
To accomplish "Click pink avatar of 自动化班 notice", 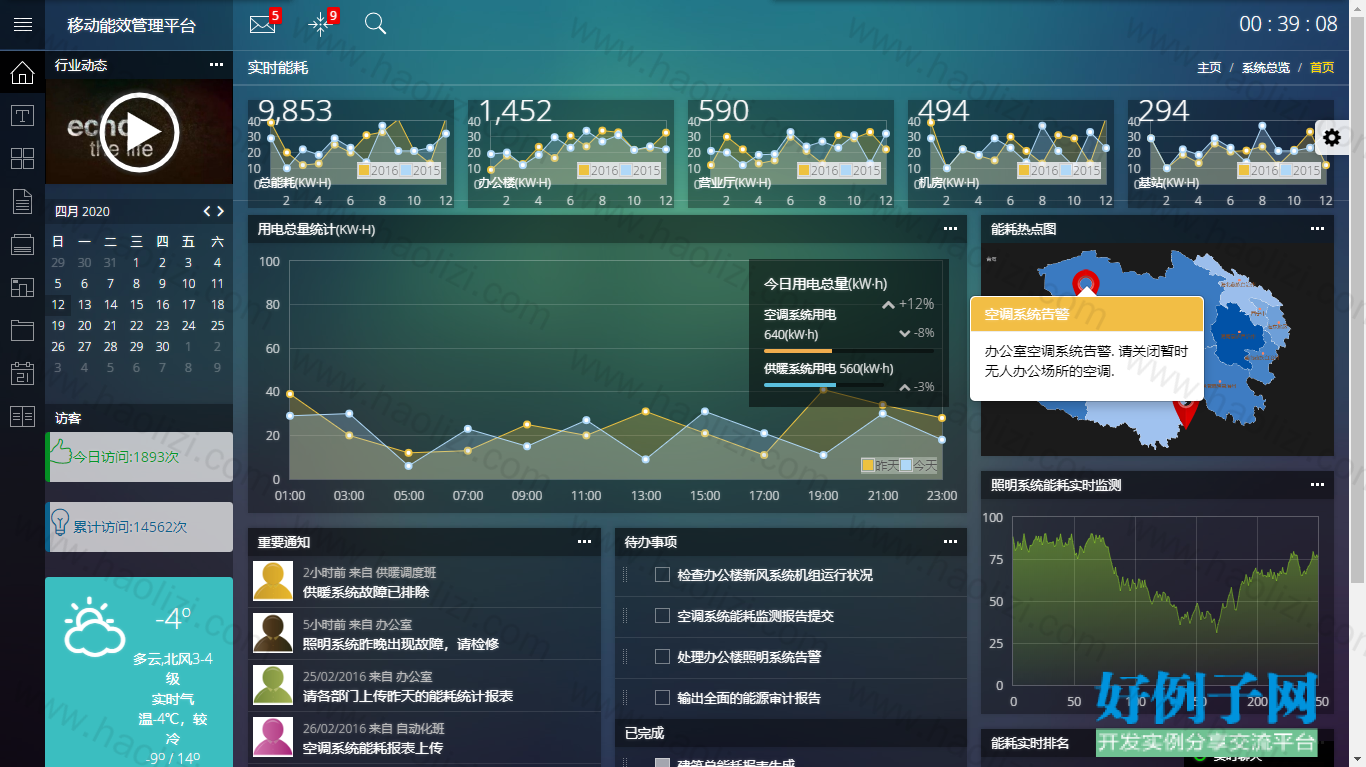I will [273, 737].
